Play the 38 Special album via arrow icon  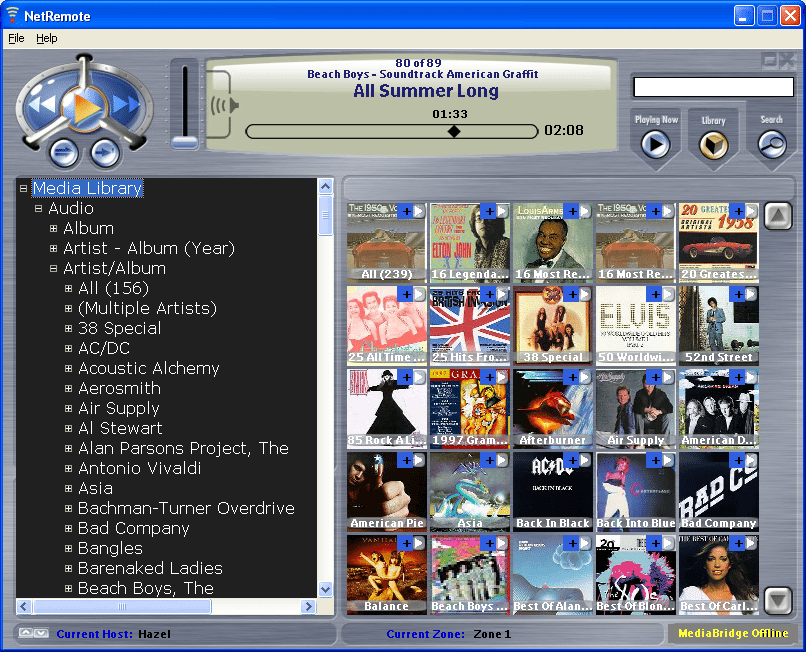point(584,295)
